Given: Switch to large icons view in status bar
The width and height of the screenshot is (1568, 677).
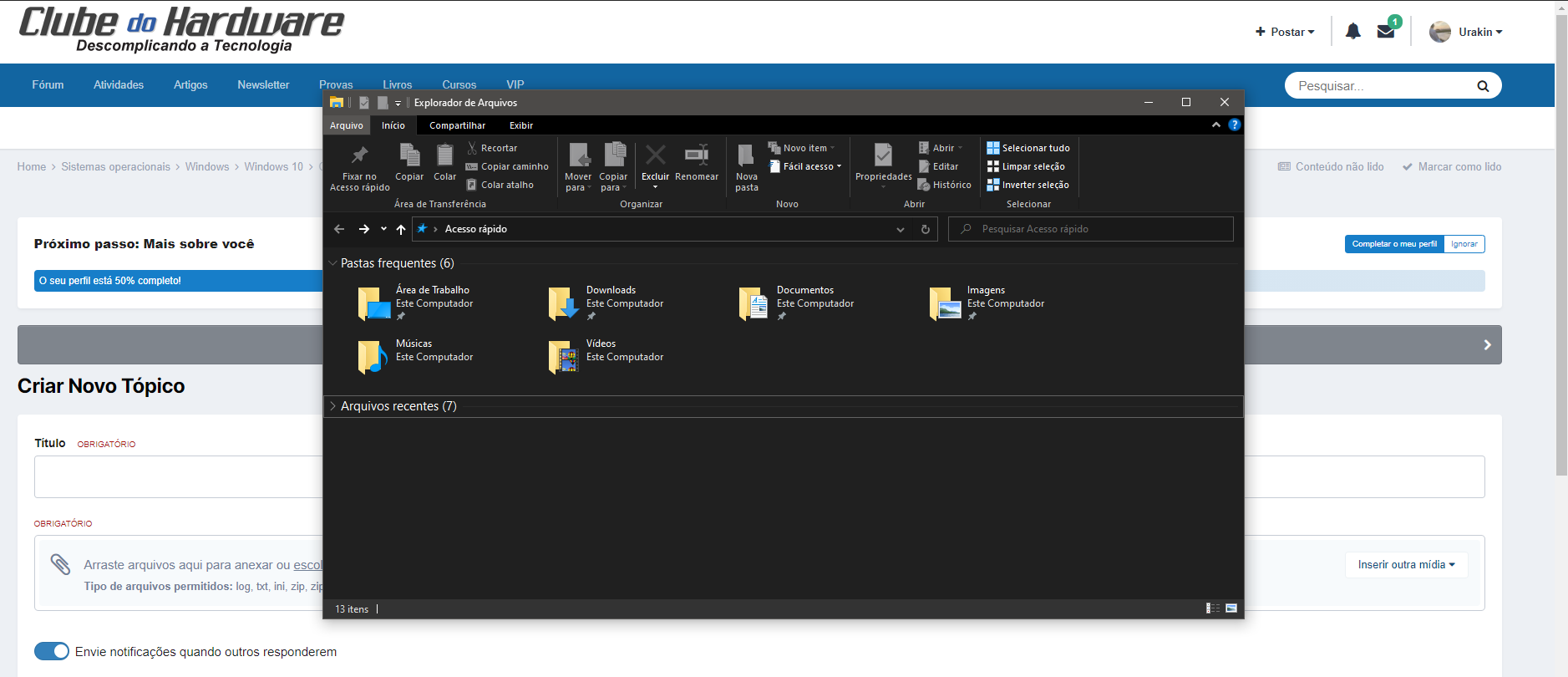Looking at the screenshot, I should (x=1231, y=608).
